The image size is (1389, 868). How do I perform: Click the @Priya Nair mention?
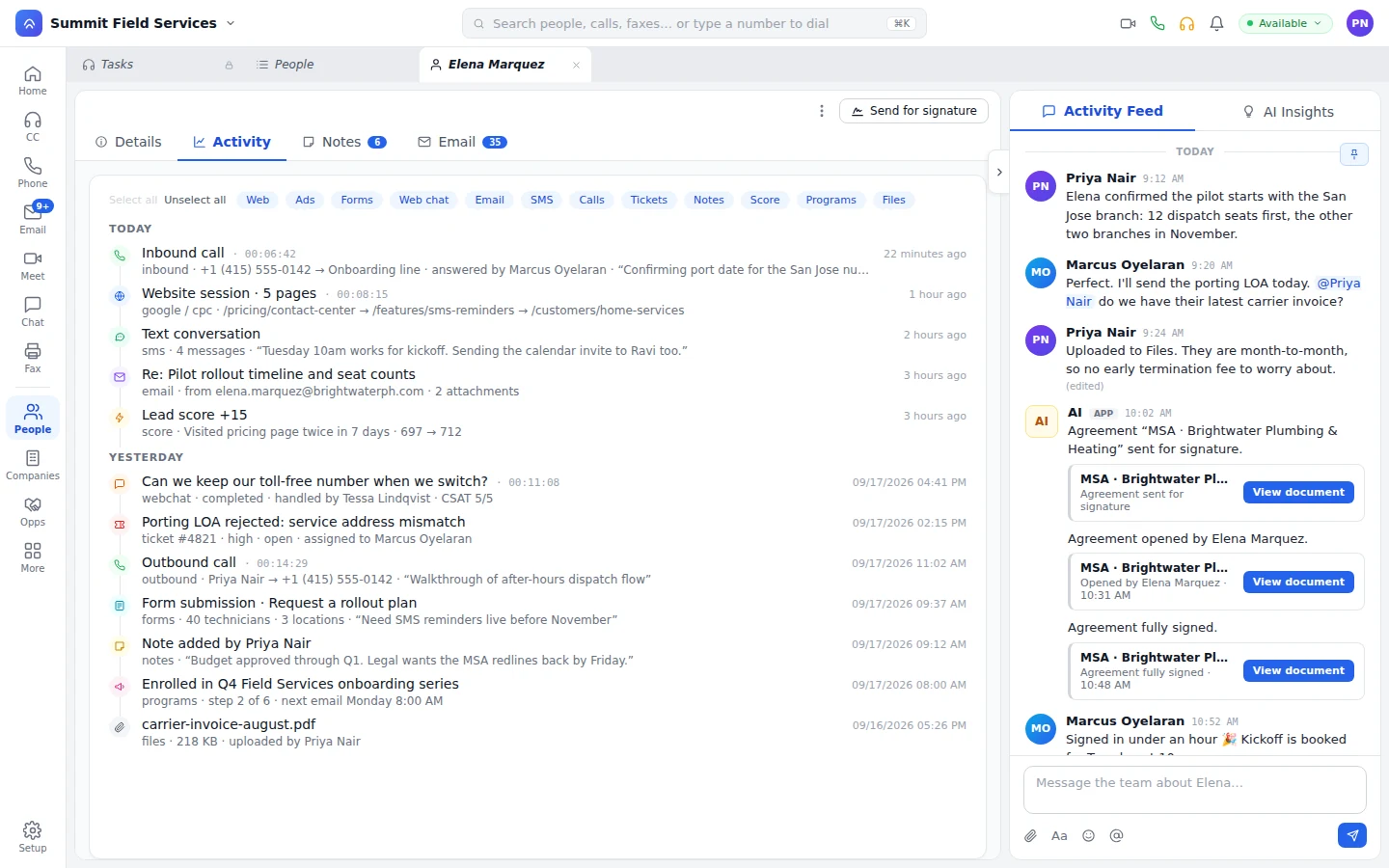tap(1339, 284)
